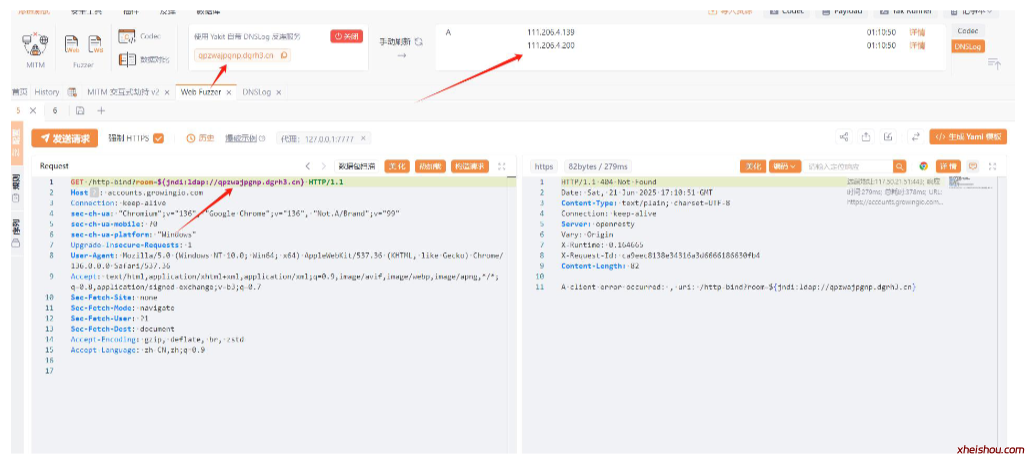This screenshot has height=467, width=1031.
Task: Click the Generate Yaml template button
Action: [x=968, y=137]
